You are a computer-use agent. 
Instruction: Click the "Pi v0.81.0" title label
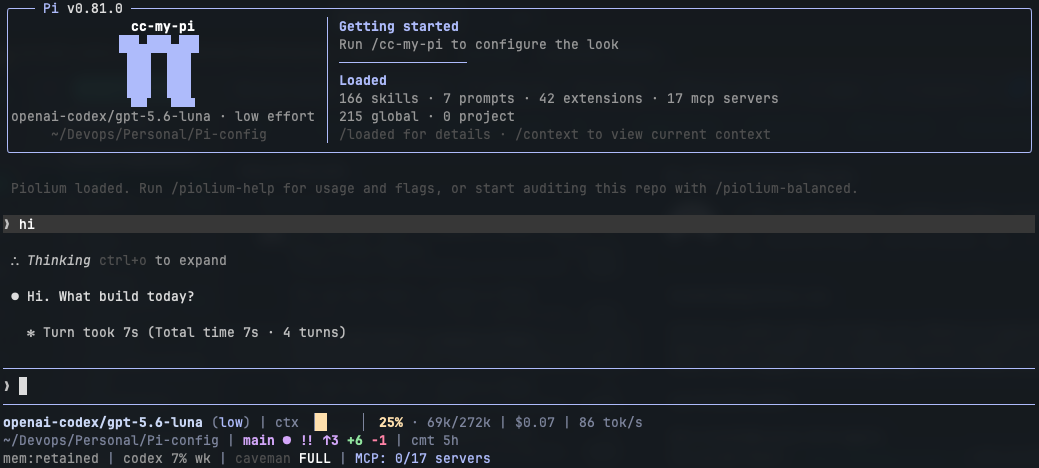[x=83, y=9]
